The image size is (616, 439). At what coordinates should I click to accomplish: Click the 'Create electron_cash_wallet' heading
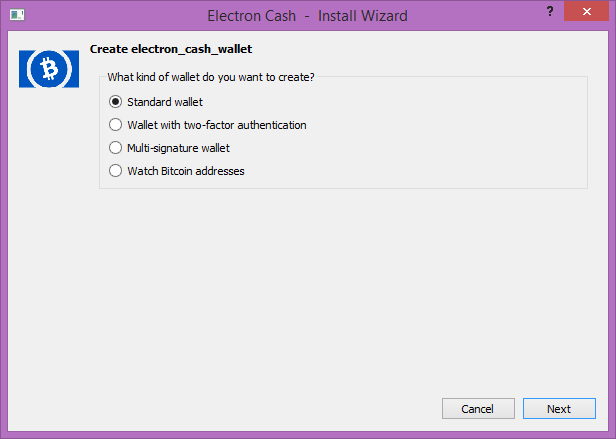171,49
